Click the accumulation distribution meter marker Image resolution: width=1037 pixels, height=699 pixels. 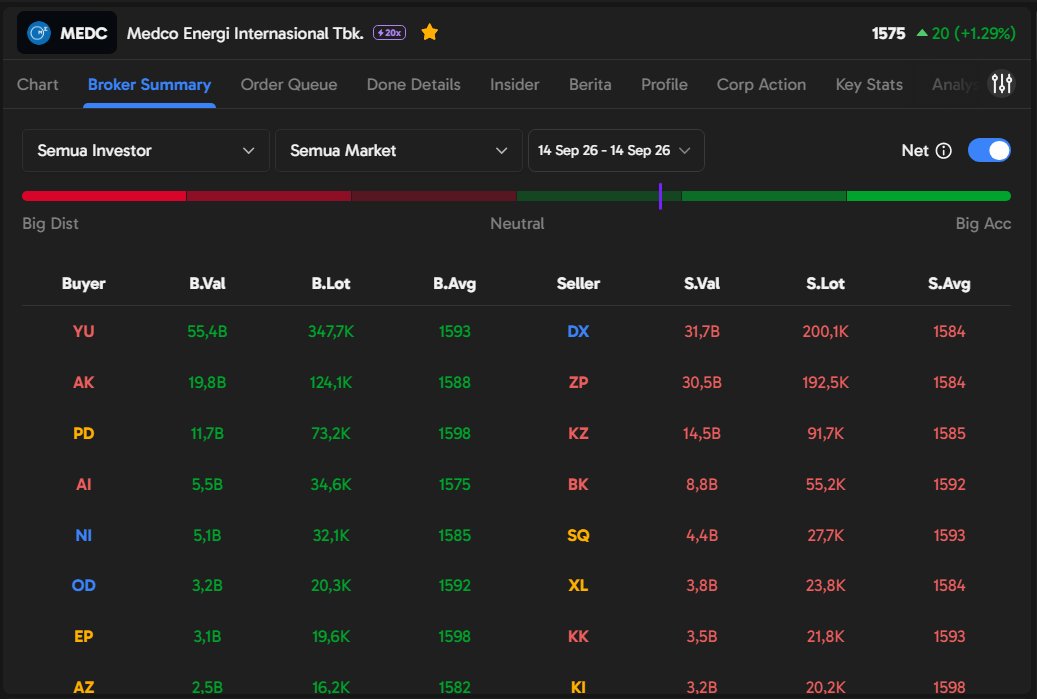(x=660, y=196)
